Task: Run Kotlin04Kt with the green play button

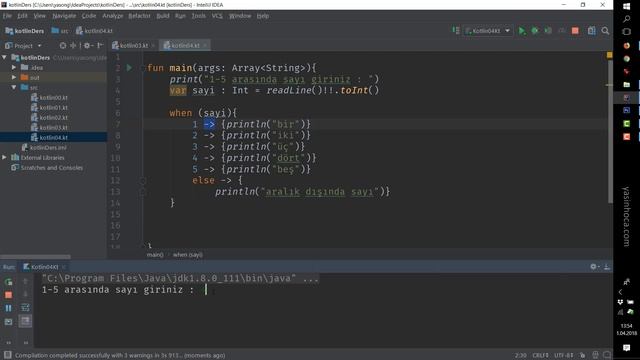Action: point(522,31)
